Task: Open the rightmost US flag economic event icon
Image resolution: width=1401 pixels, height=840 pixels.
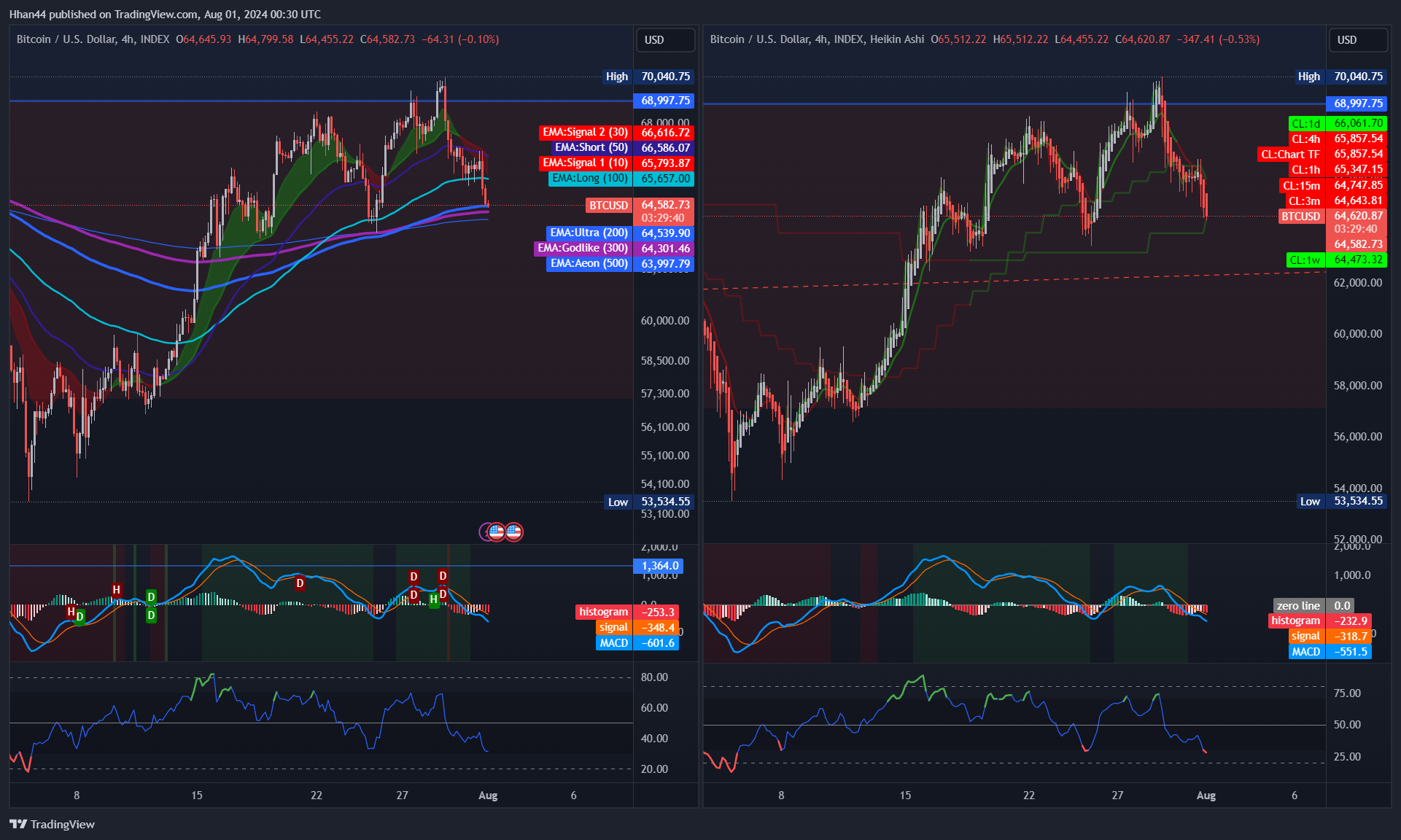Action: 513,532
